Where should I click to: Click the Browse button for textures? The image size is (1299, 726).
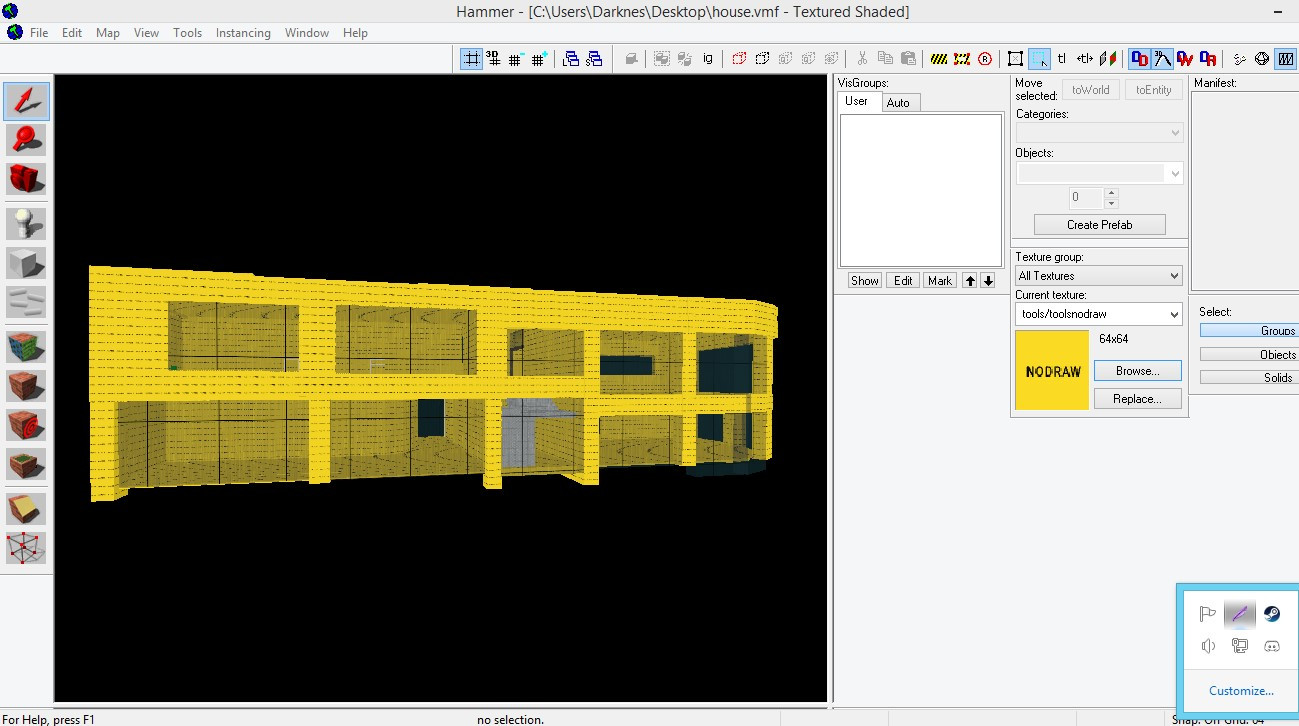click(x=1137, y=370)
